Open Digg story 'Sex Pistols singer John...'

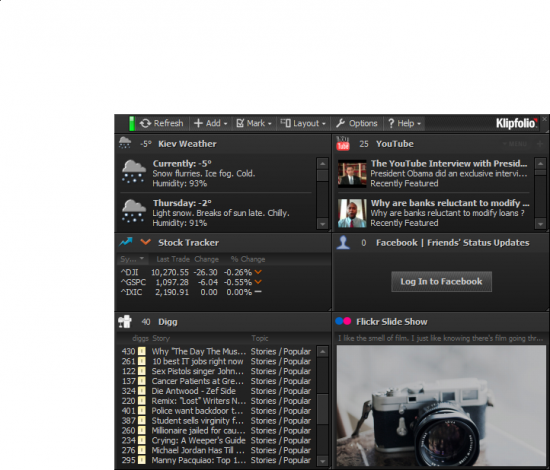point(198,371)
